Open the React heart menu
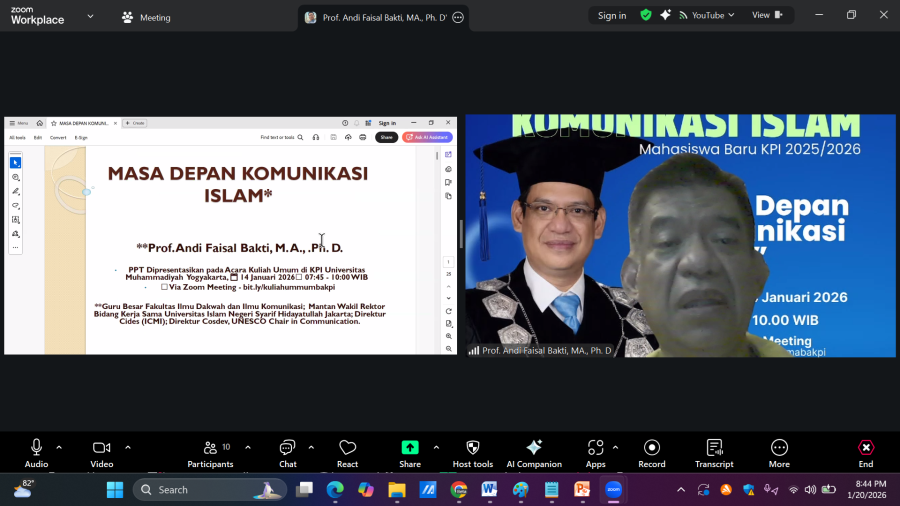Screen dimensions: 900x506 click(347, 453)
